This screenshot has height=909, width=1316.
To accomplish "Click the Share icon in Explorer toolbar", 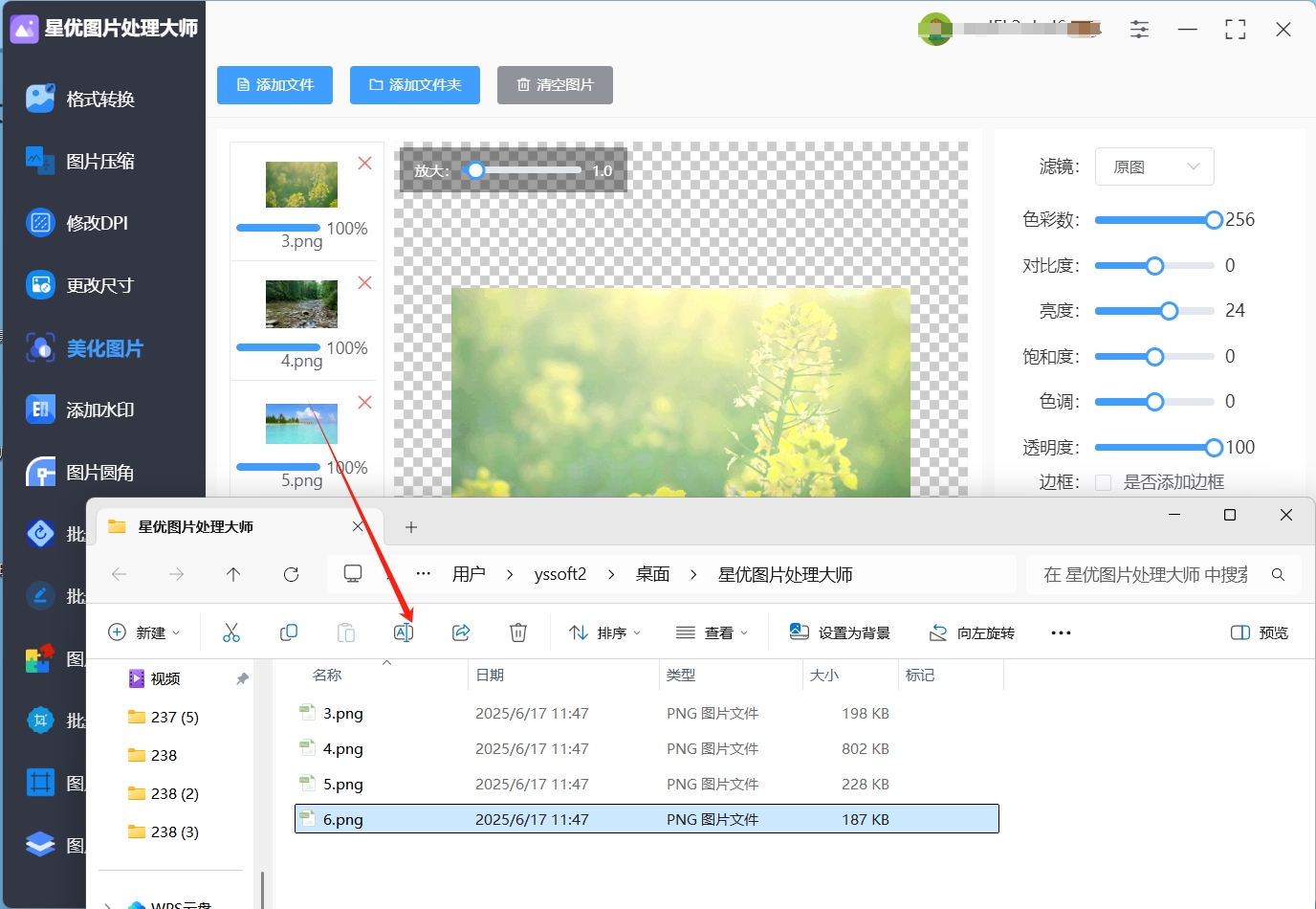I will click(x=461, y=632).
